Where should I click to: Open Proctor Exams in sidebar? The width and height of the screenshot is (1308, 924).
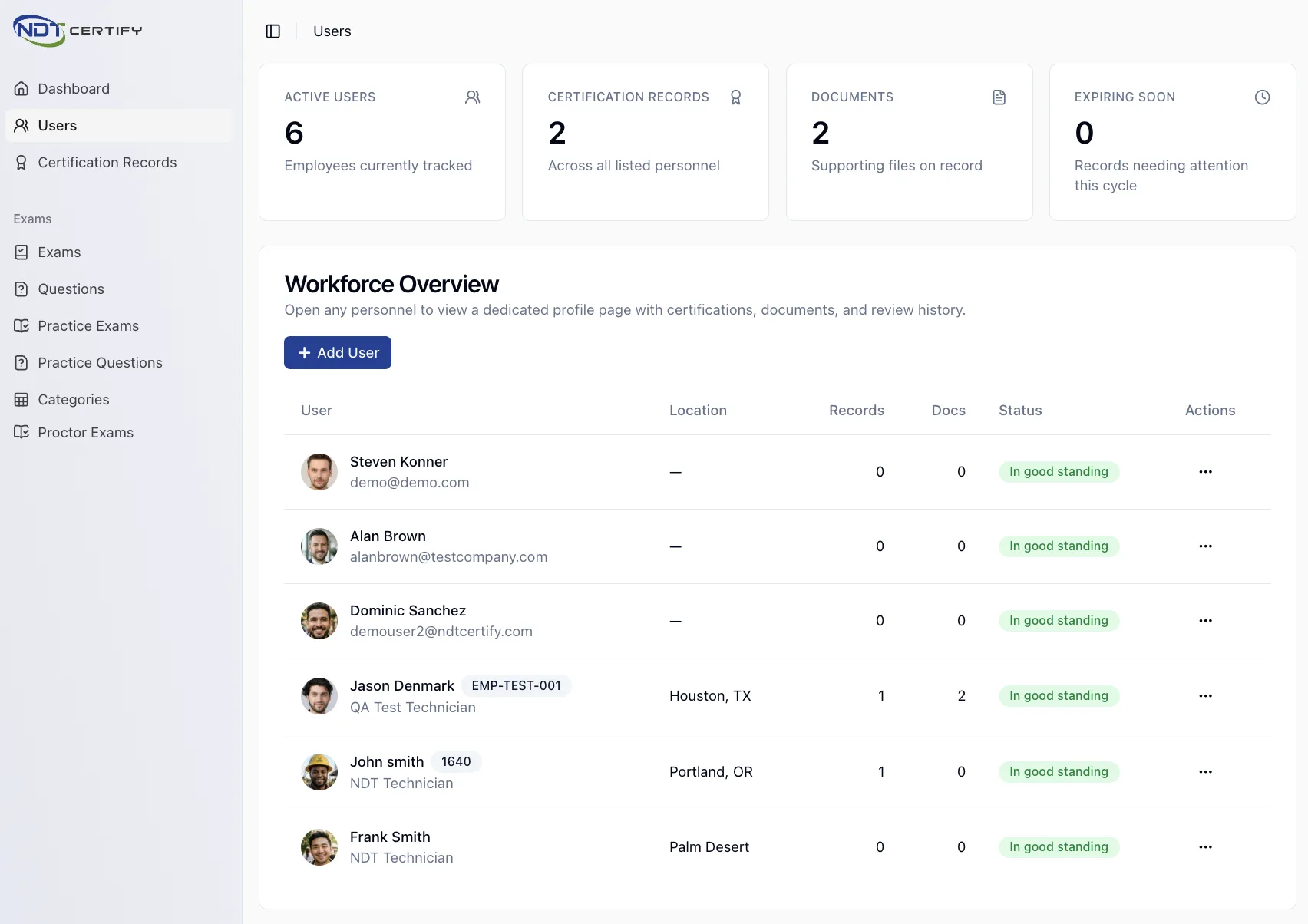[119, 433]
